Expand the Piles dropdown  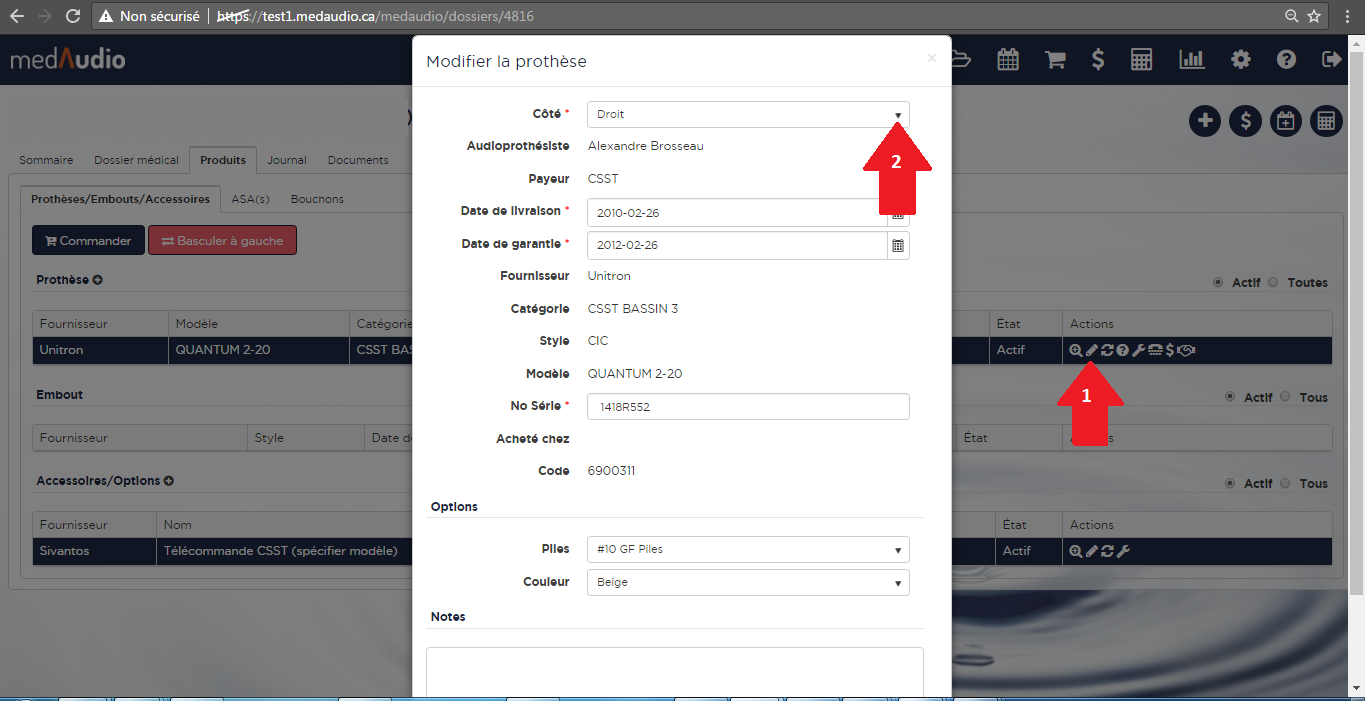point(747,549)
